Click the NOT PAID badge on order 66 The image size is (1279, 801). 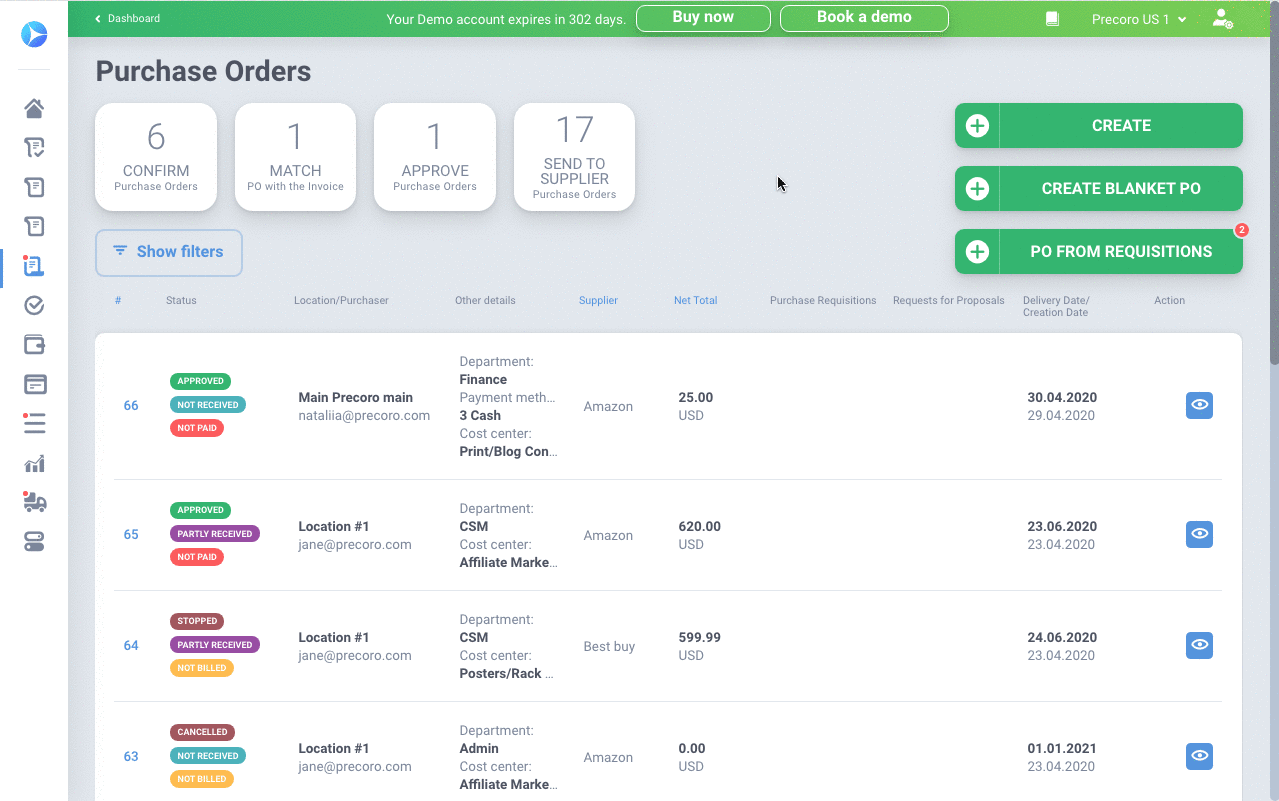point(197,428)
